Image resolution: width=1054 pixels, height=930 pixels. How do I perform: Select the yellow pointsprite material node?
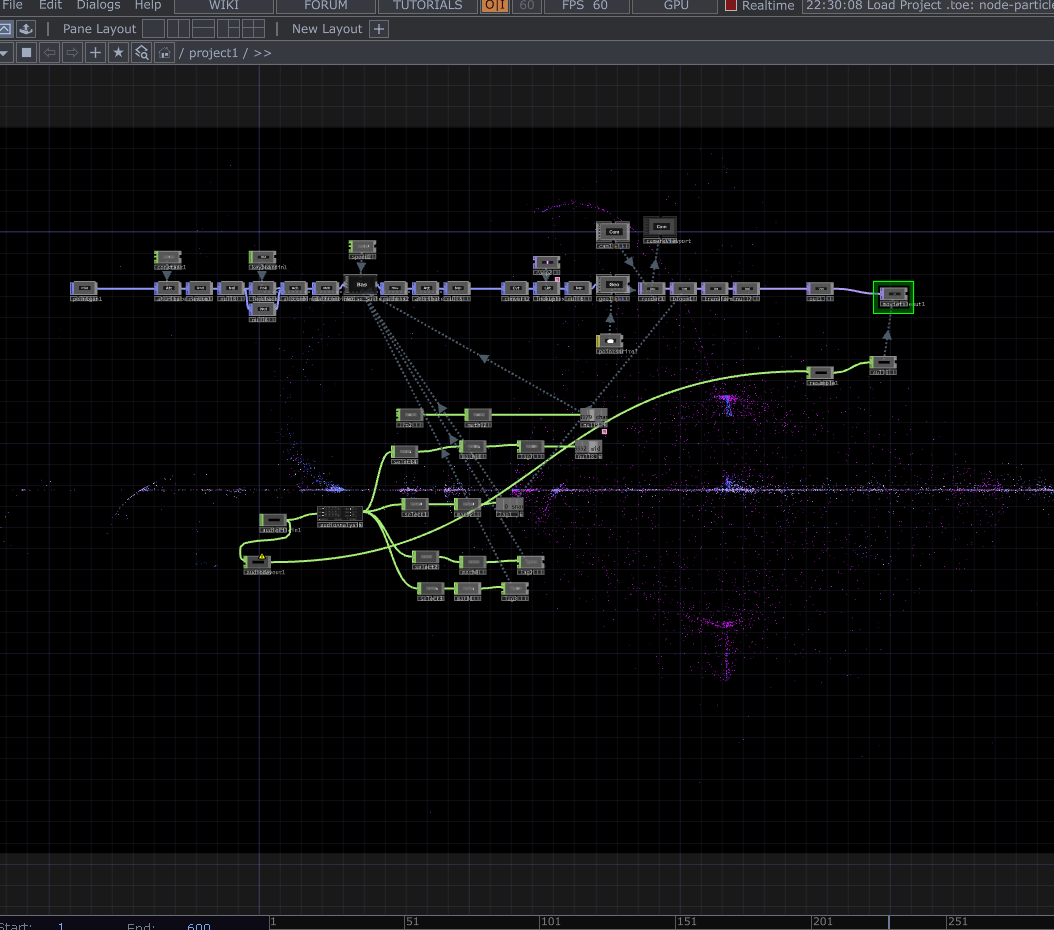[x=610, y=341]
